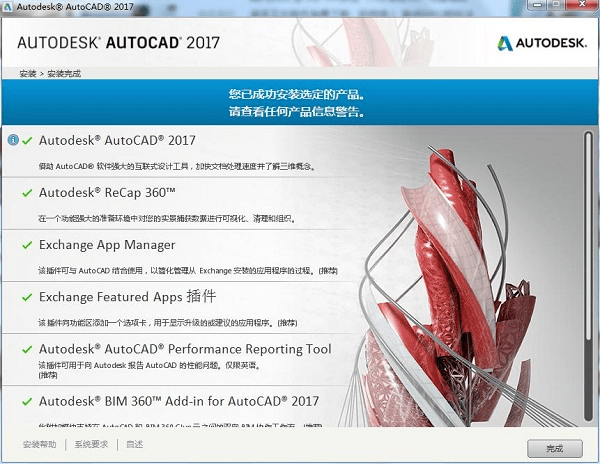This screenshot has width=600, height=464.
Task: Click the checkmark for Exchange Featured Apps
Action: (27, 297)
